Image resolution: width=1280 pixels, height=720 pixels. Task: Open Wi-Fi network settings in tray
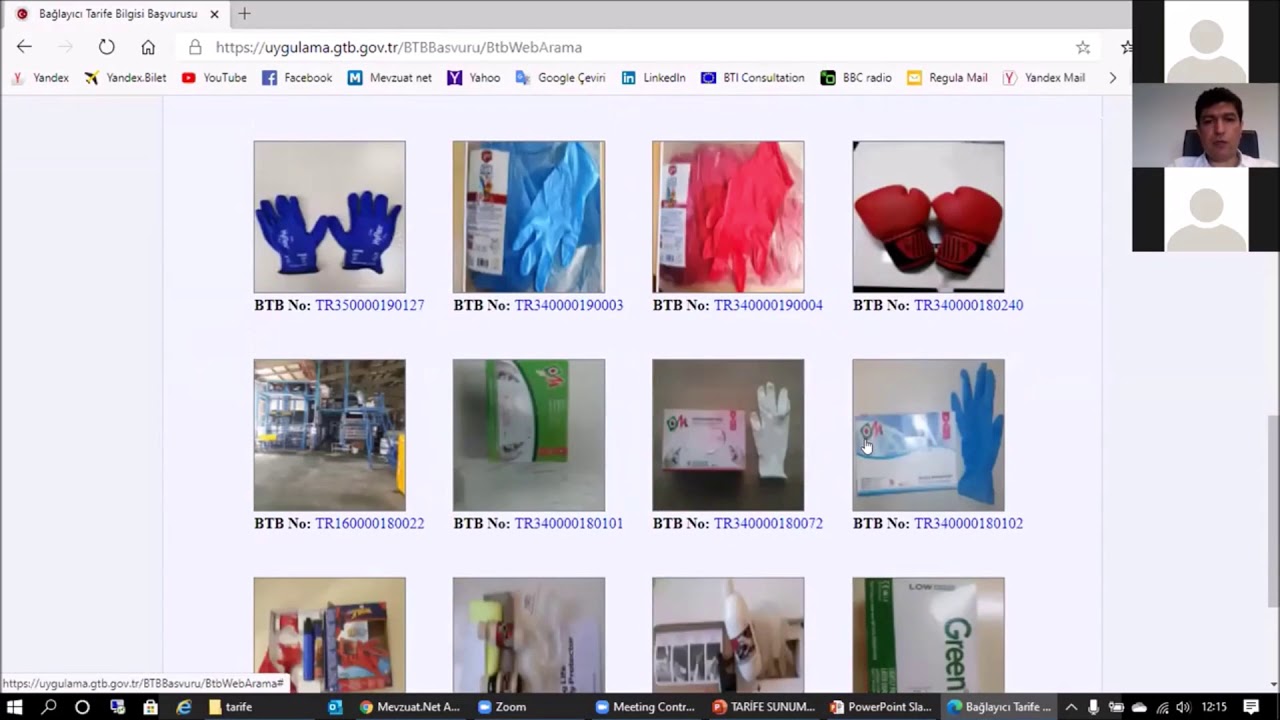(x=1162, y=707)
